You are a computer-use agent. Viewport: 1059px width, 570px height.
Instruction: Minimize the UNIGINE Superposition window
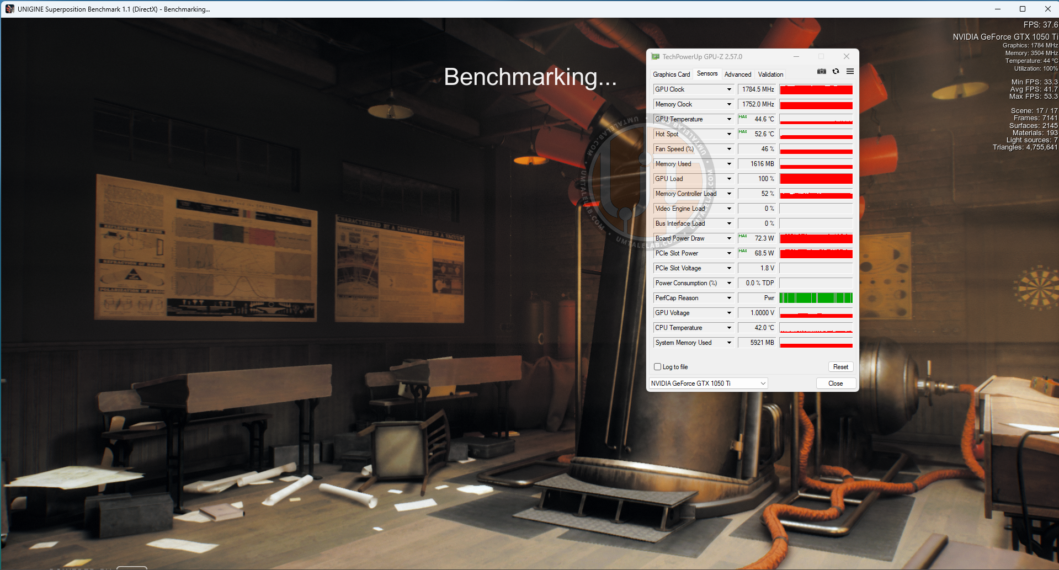pyautogui.click(x=998, y=9)
